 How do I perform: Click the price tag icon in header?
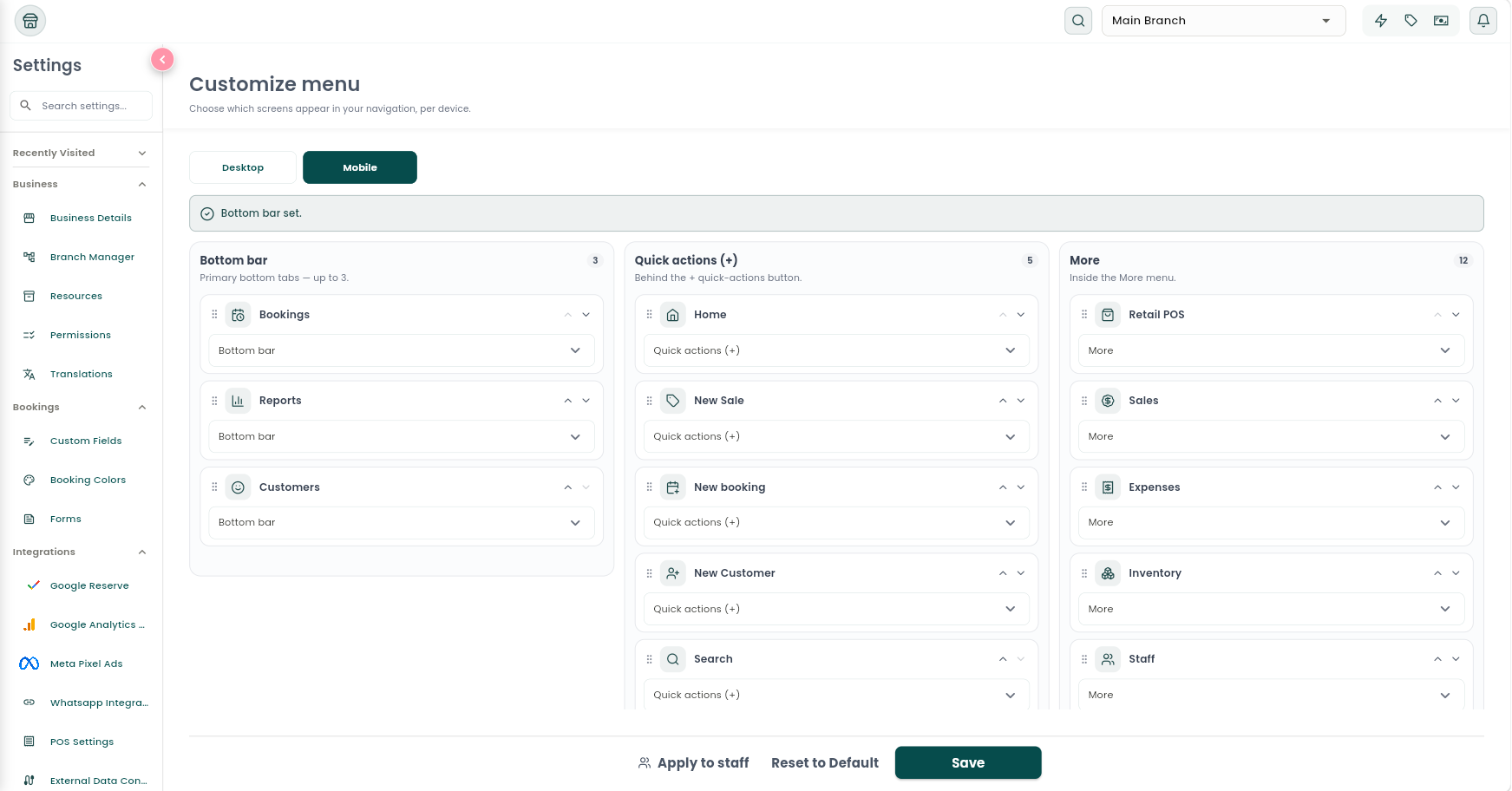[1411, 21]
